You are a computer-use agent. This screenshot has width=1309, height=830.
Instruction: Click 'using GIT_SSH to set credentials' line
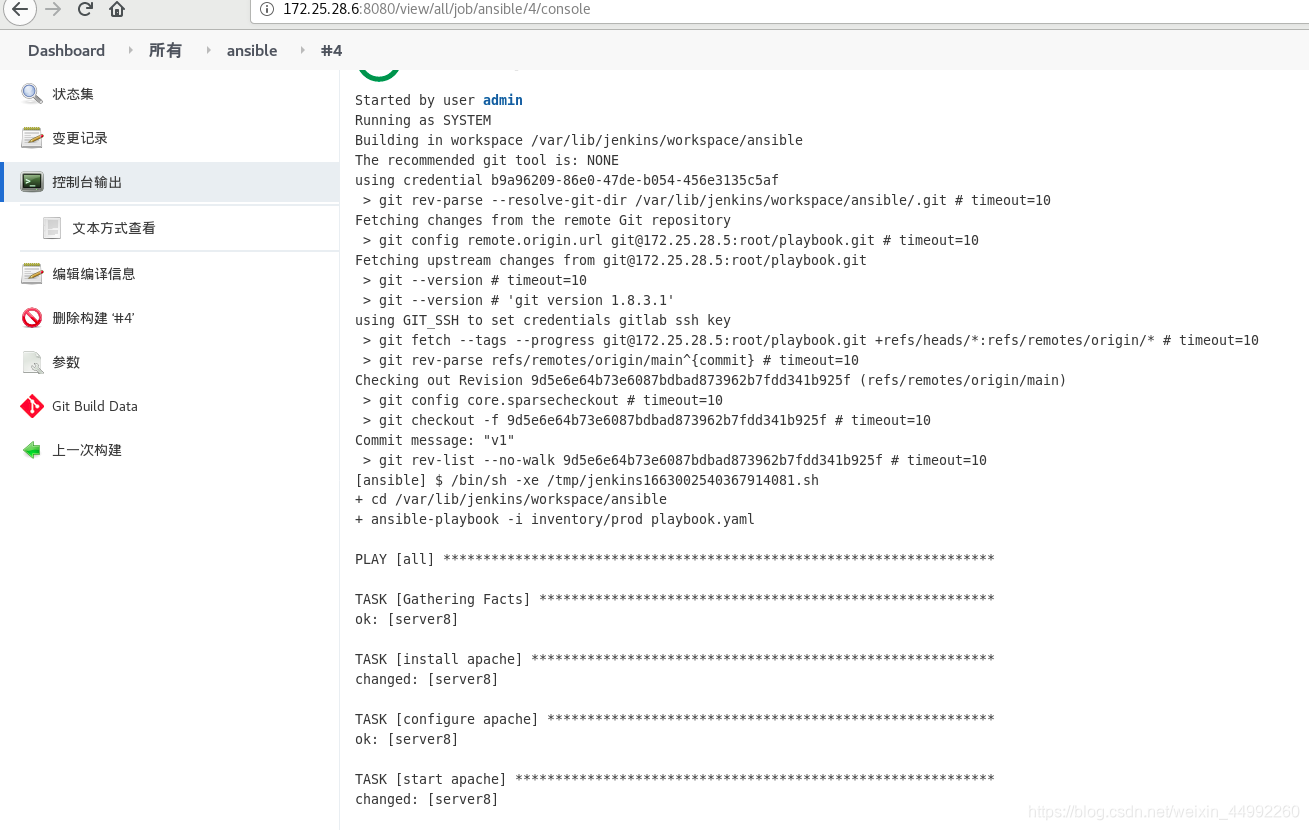543,320
